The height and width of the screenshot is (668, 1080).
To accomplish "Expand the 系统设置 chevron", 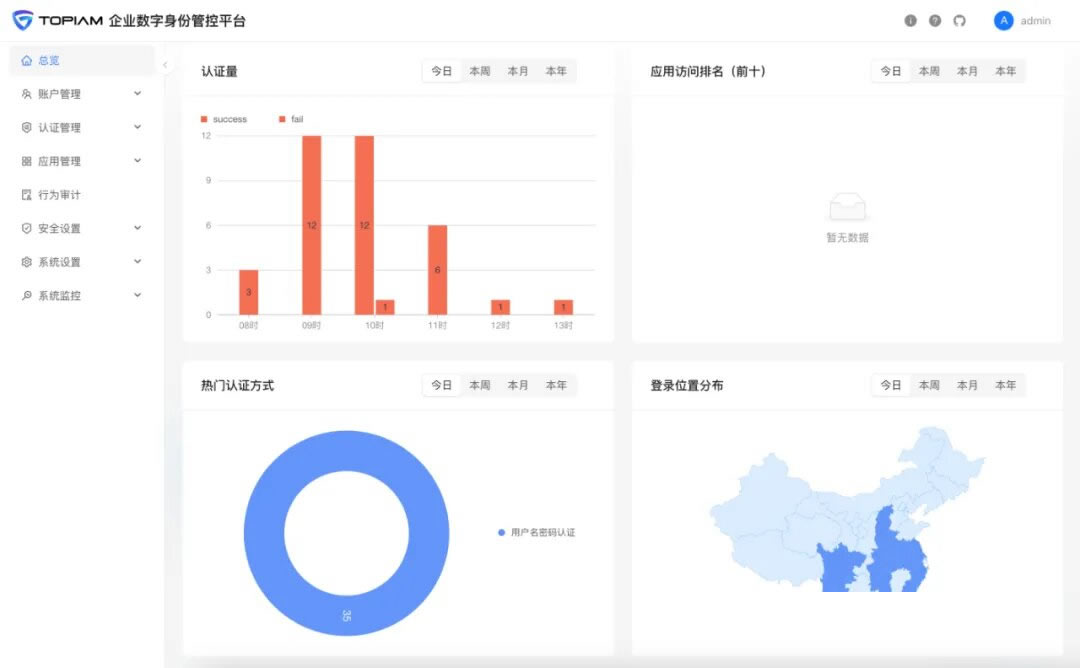I will (x=138, y=261).
